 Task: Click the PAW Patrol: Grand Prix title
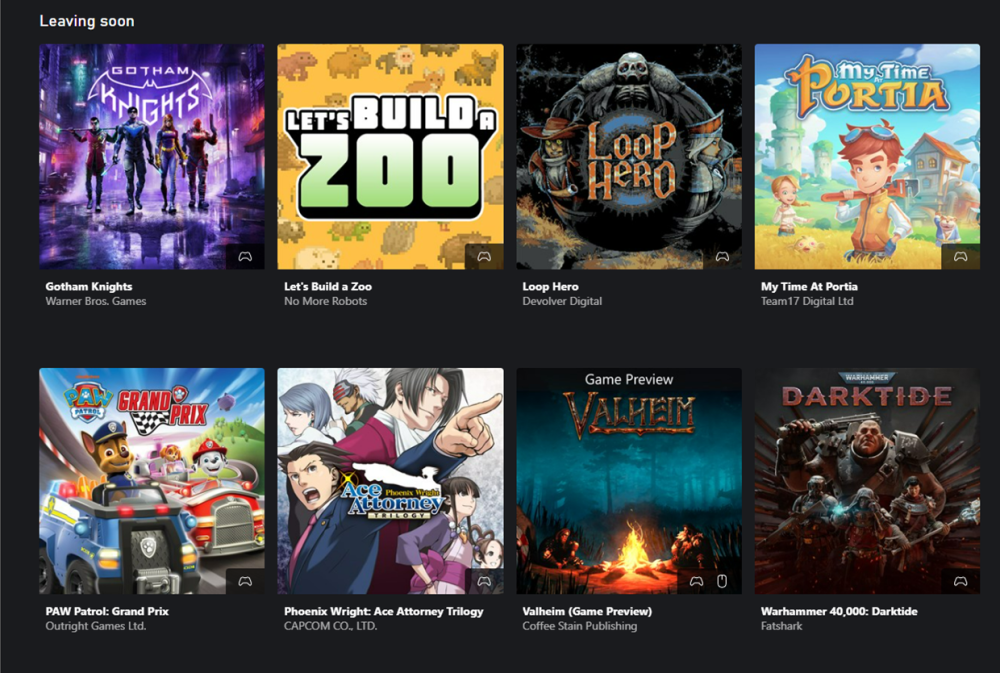click(107, 611)
